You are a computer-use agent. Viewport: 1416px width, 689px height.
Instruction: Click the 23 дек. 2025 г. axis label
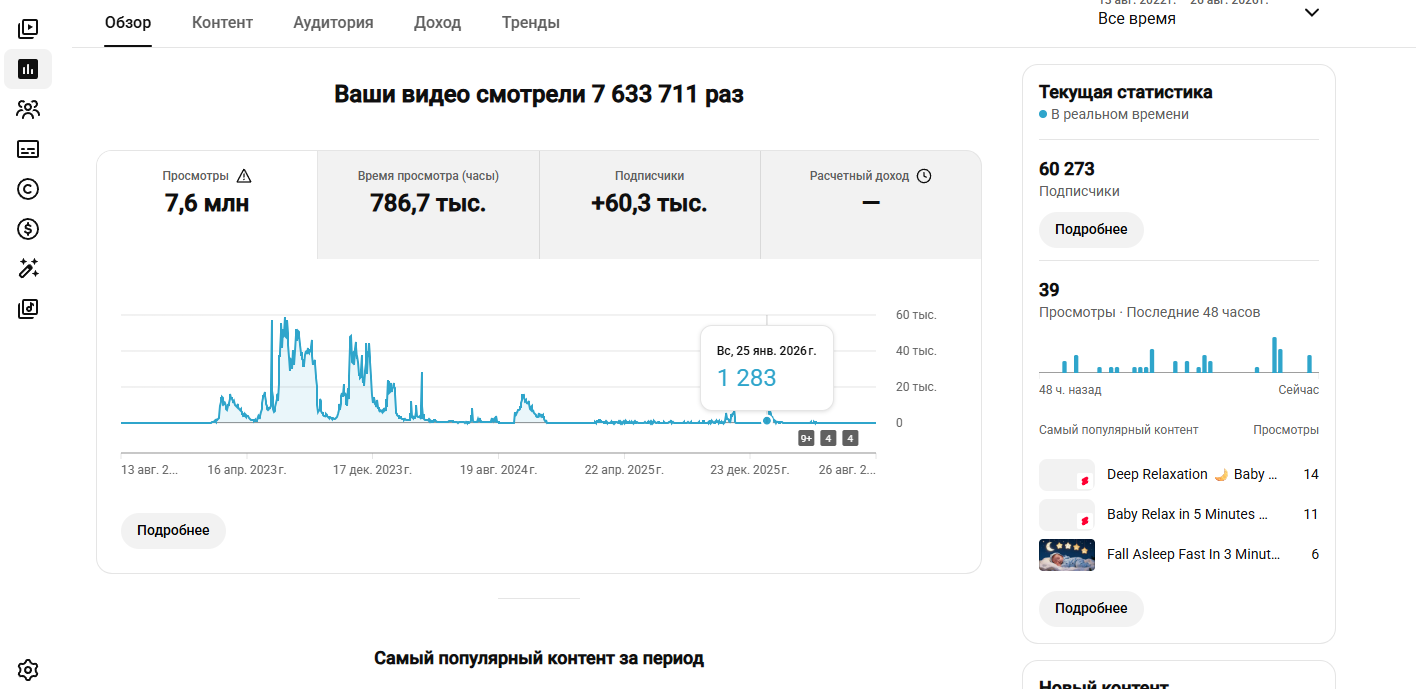click(750, 469)
